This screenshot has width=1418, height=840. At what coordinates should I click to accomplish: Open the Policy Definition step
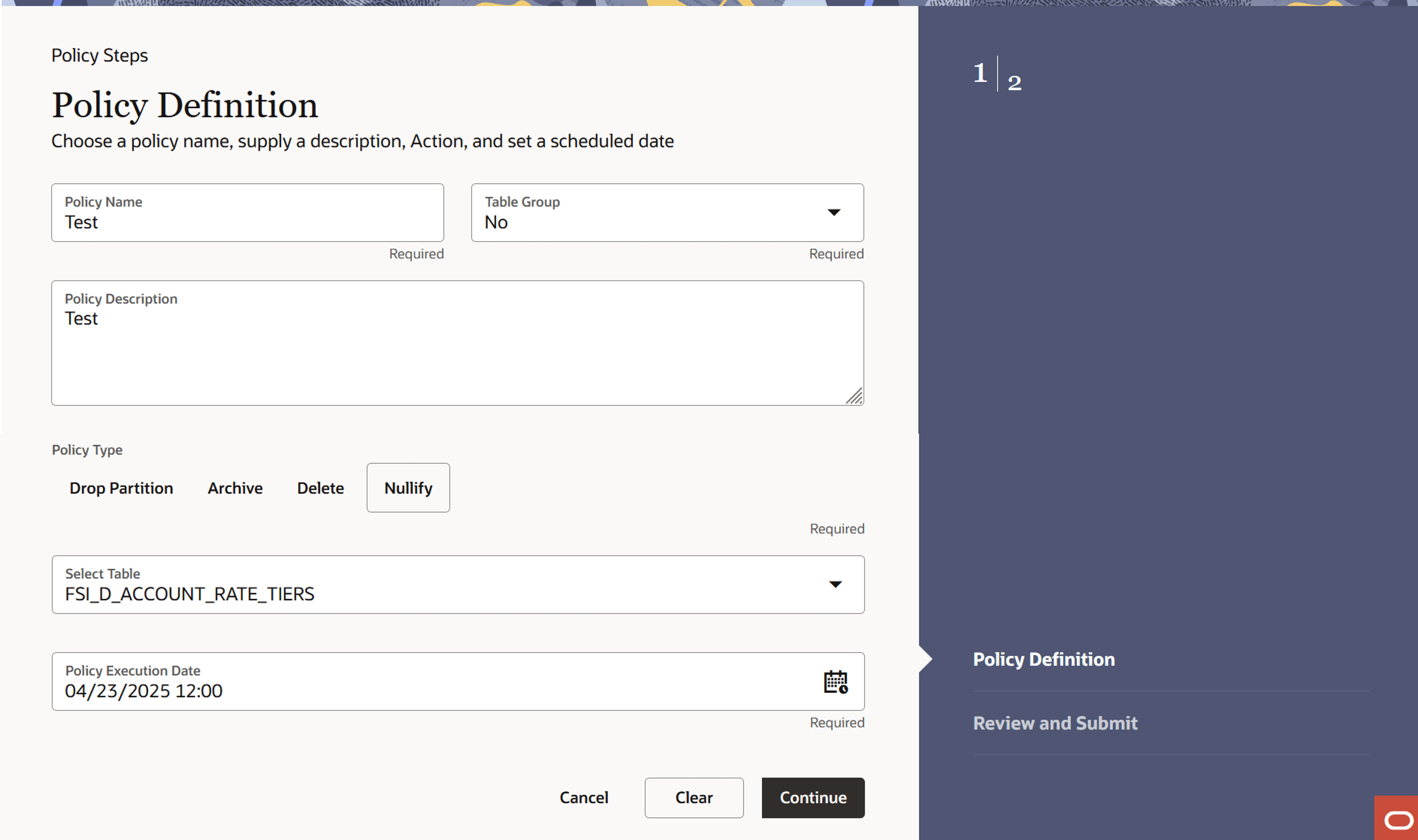tap(1043, 659)
